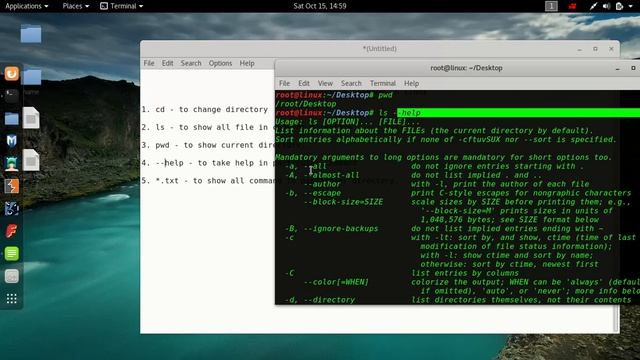640x360 pixels.
Task: Launch the red F dock application
Action: pyautogui.click(x=11, y=231)
